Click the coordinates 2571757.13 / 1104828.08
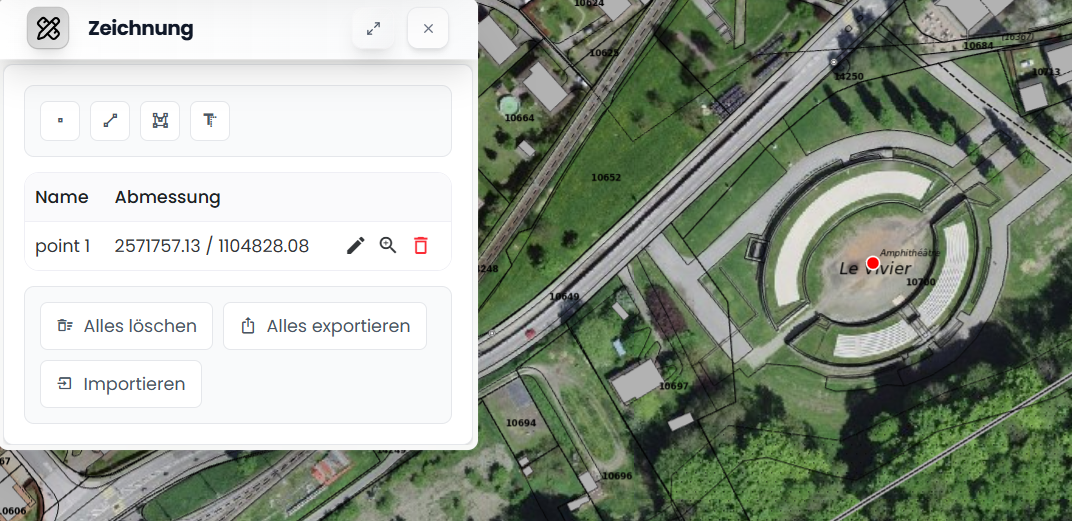1072x521 pixels. click(x=212, y=246)
